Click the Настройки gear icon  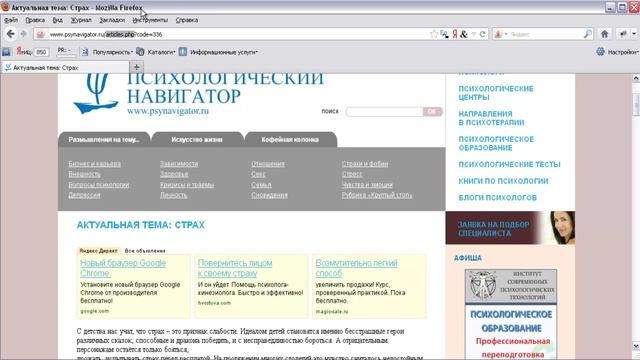click(600, 52)
